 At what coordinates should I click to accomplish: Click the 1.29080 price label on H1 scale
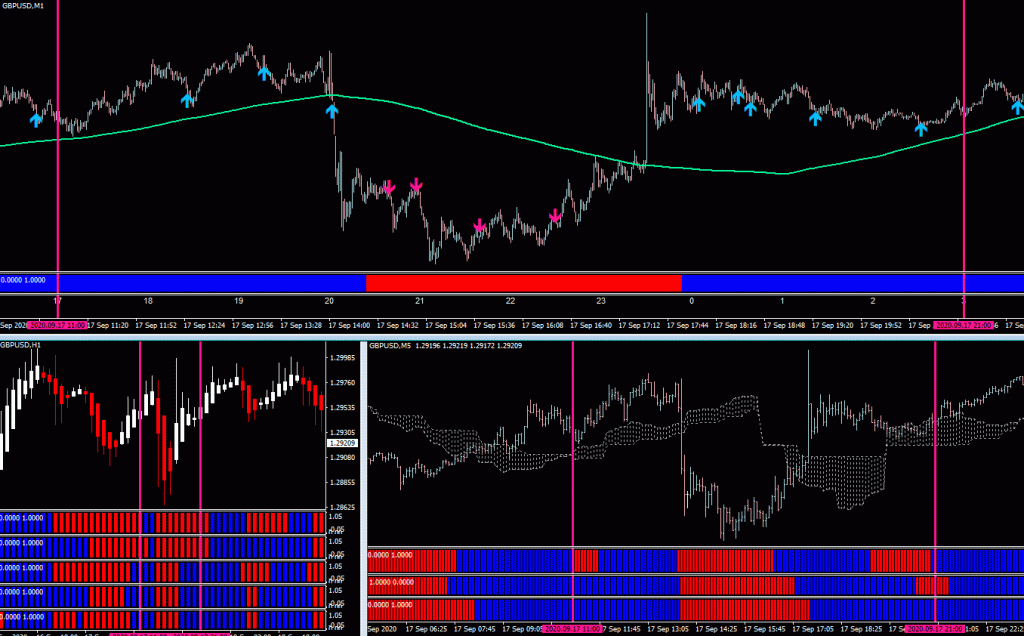click(343, 457)
